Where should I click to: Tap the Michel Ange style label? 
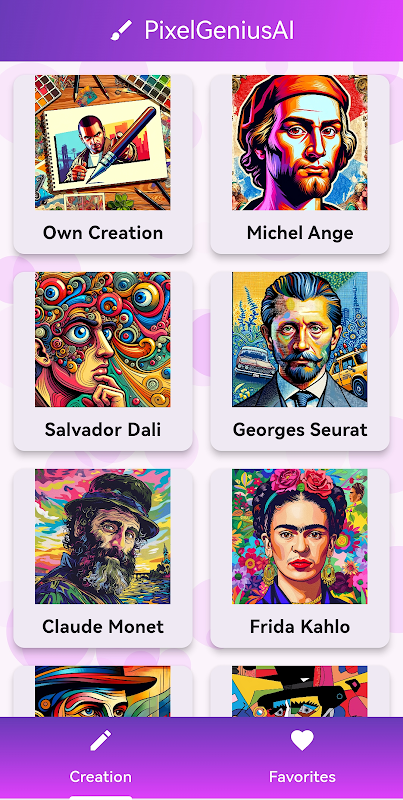click(x=300, y=233)
